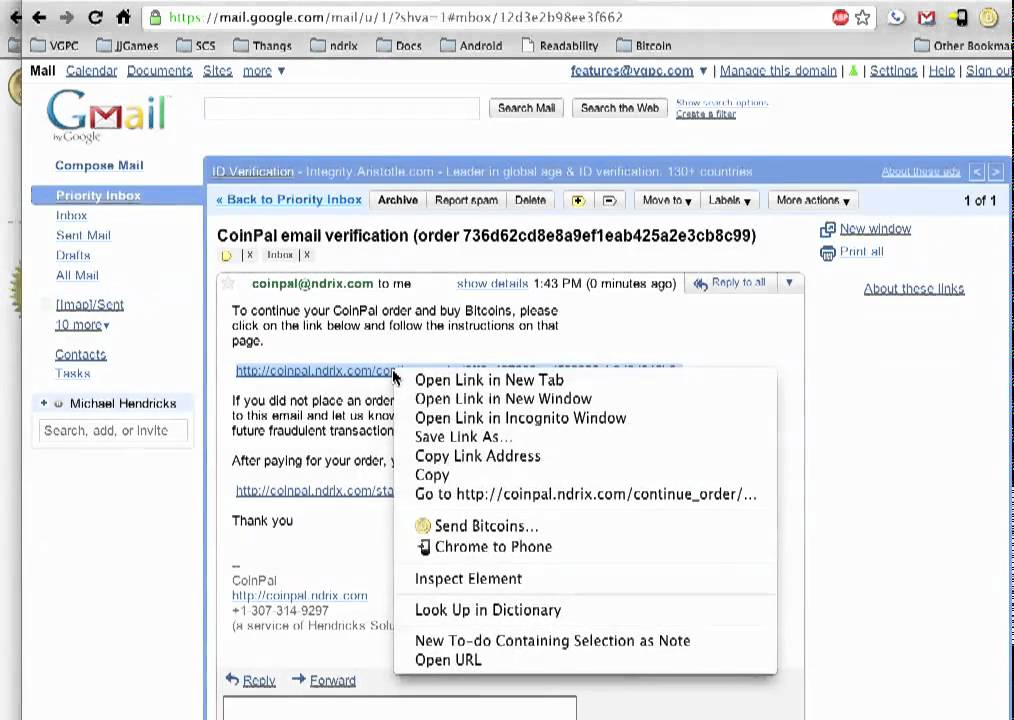This screenshot has height=720, width=1014.
Task: Click the Search Mail button
Action: 526,108
